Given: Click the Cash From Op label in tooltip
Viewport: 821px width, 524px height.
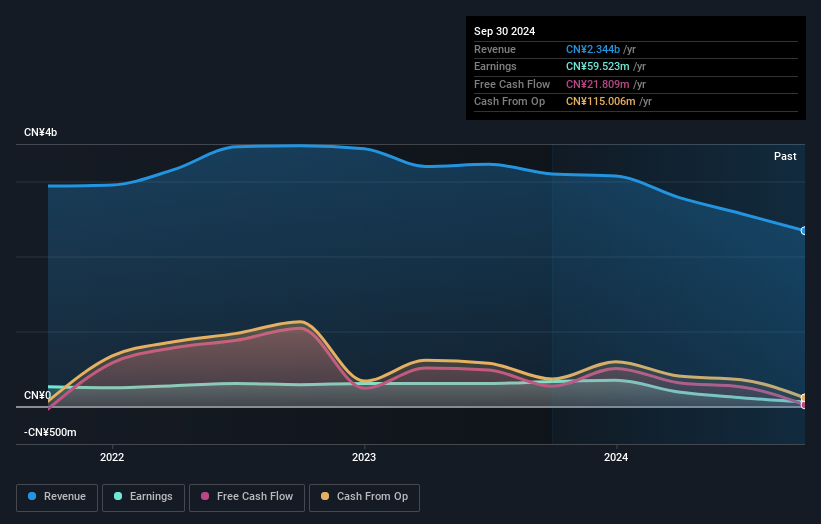Looking at the screenshot, I should [x=509, y=102].
